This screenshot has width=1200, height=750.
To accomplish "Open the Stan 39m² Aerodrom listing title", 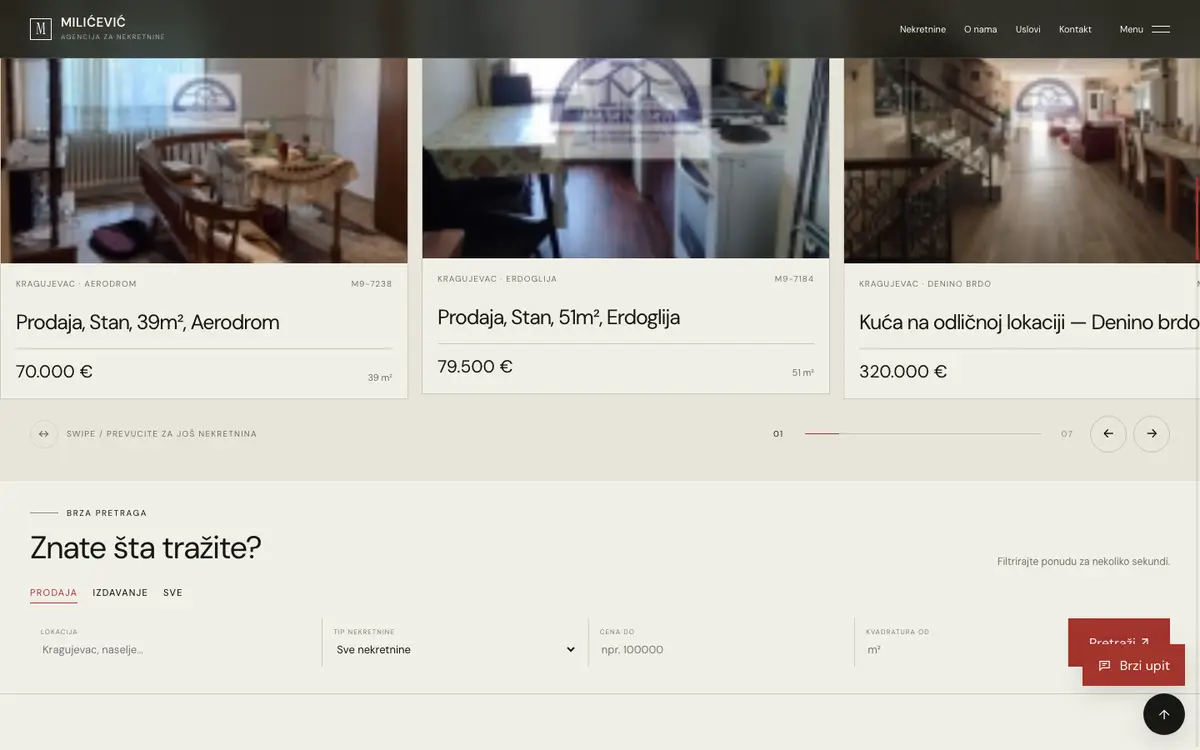I will (x=148, y=322).
